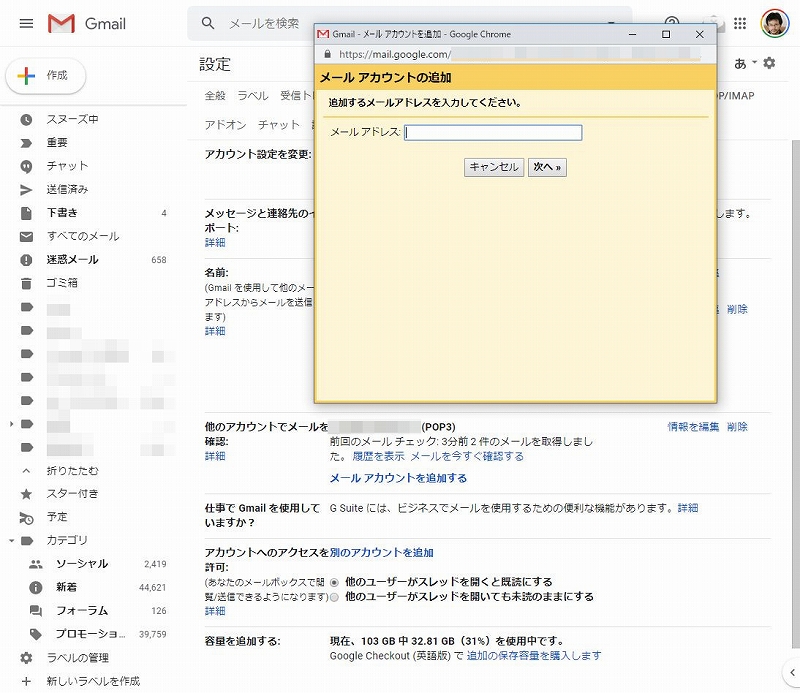The height and width of the screenshot is (693, 800).
Task: Focus the メール アドレス input field
Action: pos(493,133)
